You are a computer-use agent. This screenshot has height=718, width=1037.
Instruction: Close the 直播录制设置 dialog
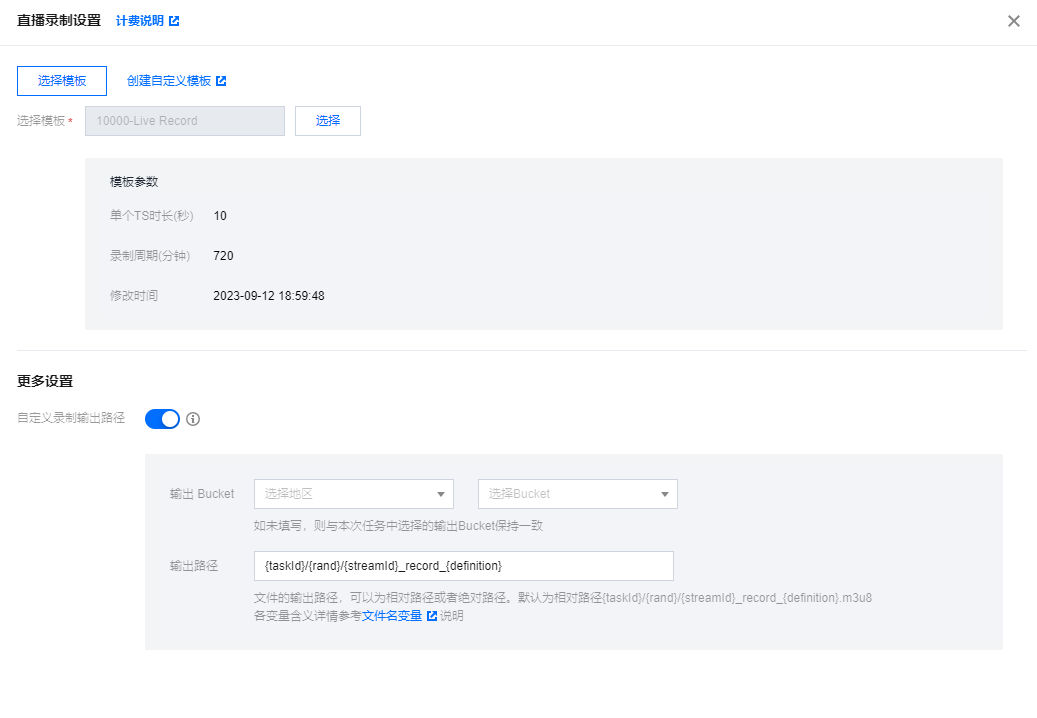tap(1013, 21)
